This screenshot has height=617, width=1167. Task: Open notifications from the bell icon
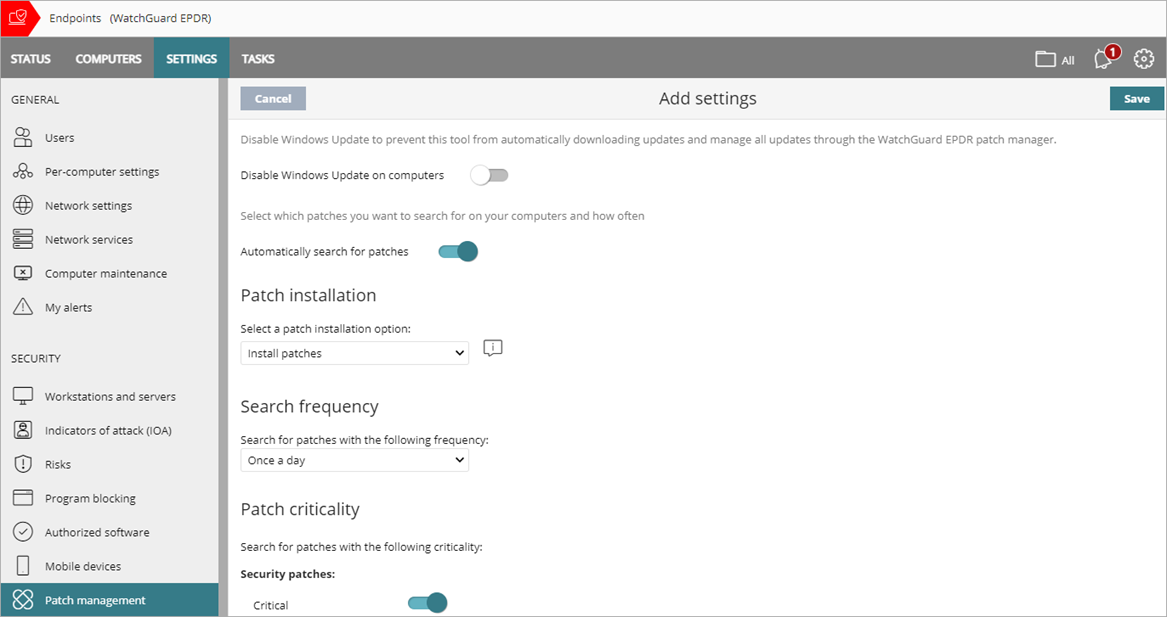point(1101,59)
